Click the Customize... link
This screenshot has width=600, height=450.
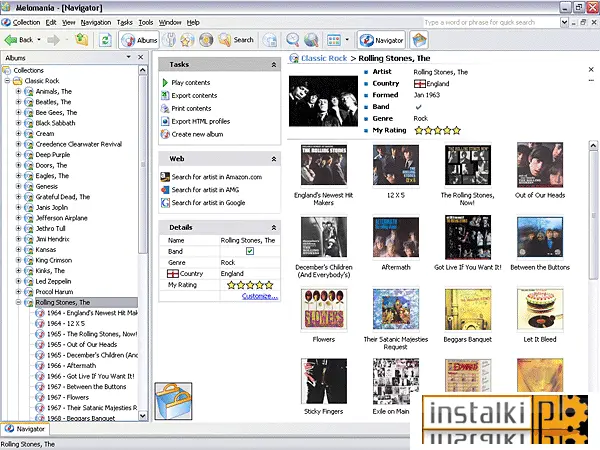point(260,296)
